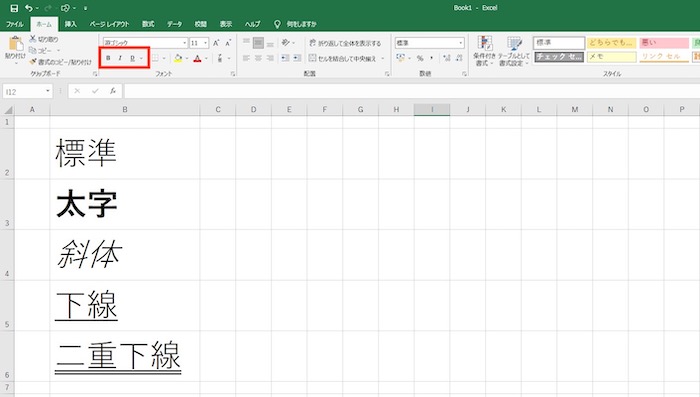Apply red font color A
The height and width of the screenshot is (397, 700).
tap(197, 58)
